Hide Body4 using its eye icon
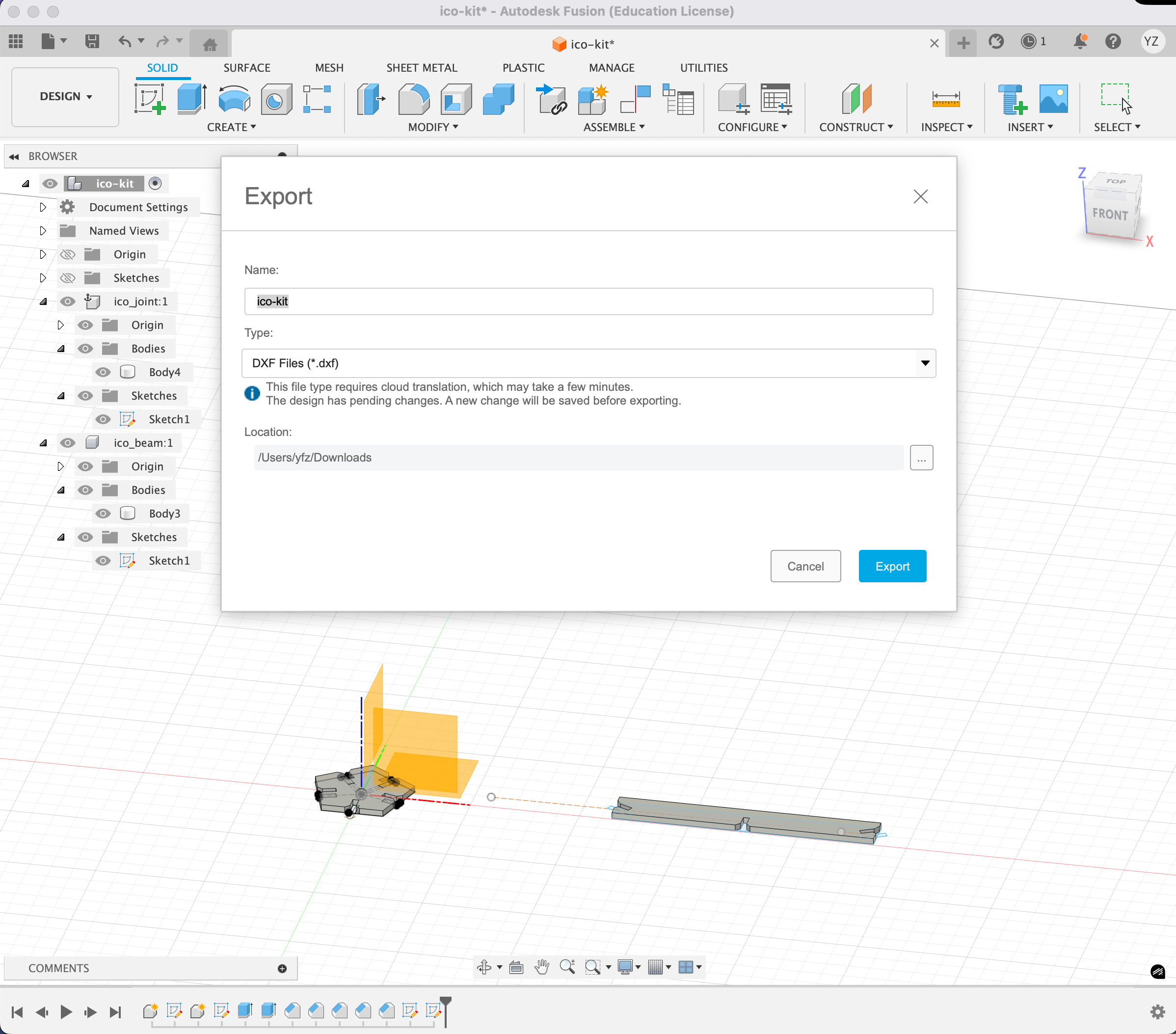 click(x=103, y=372)
